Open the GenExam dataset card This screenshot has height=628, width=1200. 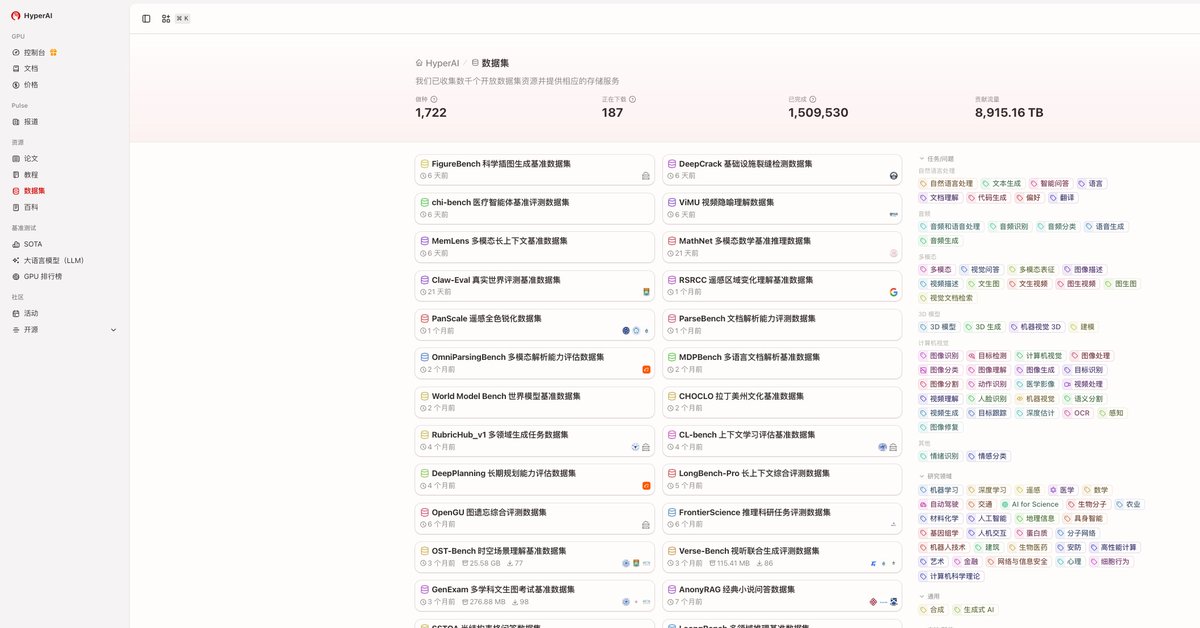[x=534, y=595]
